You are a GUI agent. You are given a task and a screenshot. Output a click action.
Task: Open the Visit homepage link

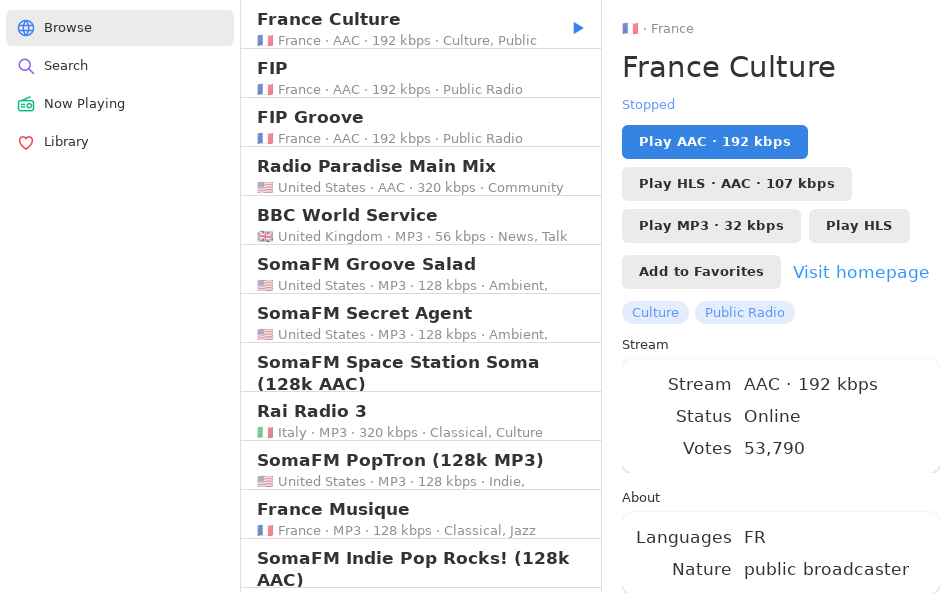861,272
